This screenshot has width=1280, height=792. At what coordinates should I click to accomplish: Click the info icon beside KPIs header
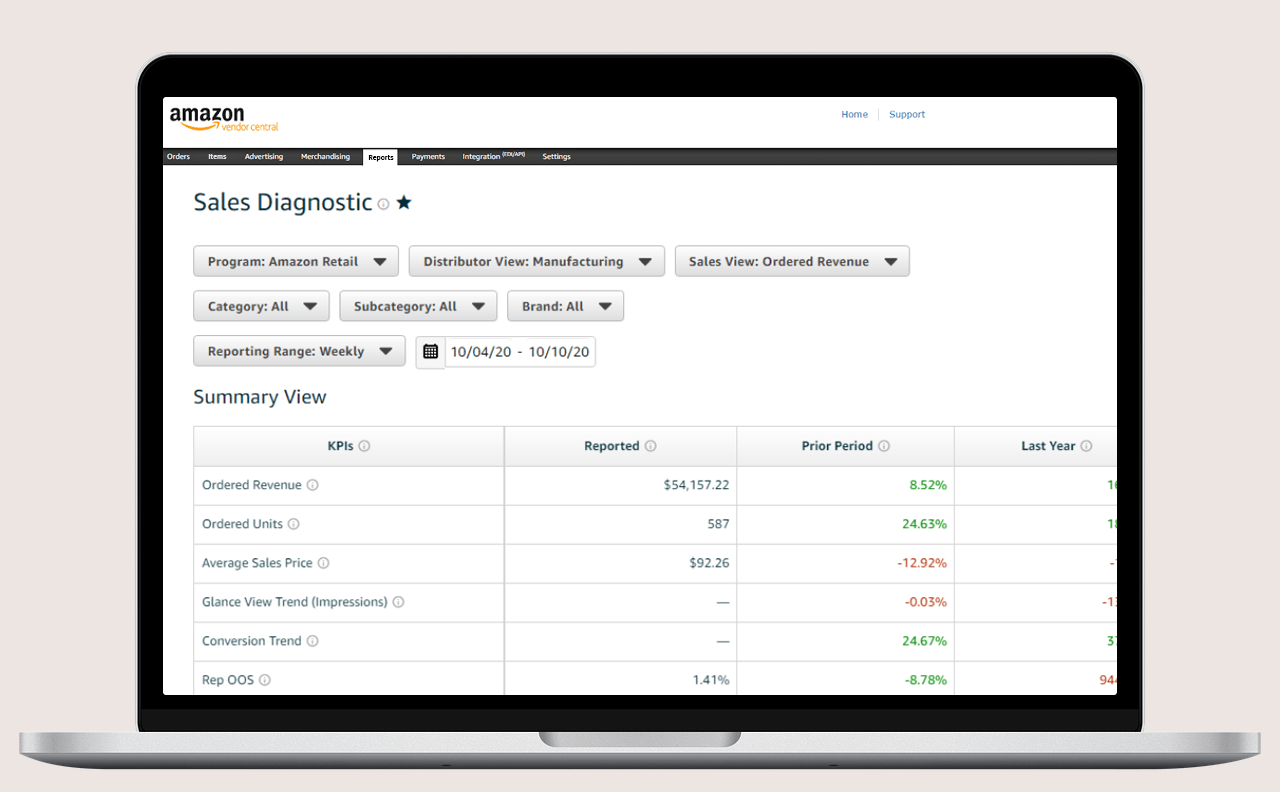[364, 446]
